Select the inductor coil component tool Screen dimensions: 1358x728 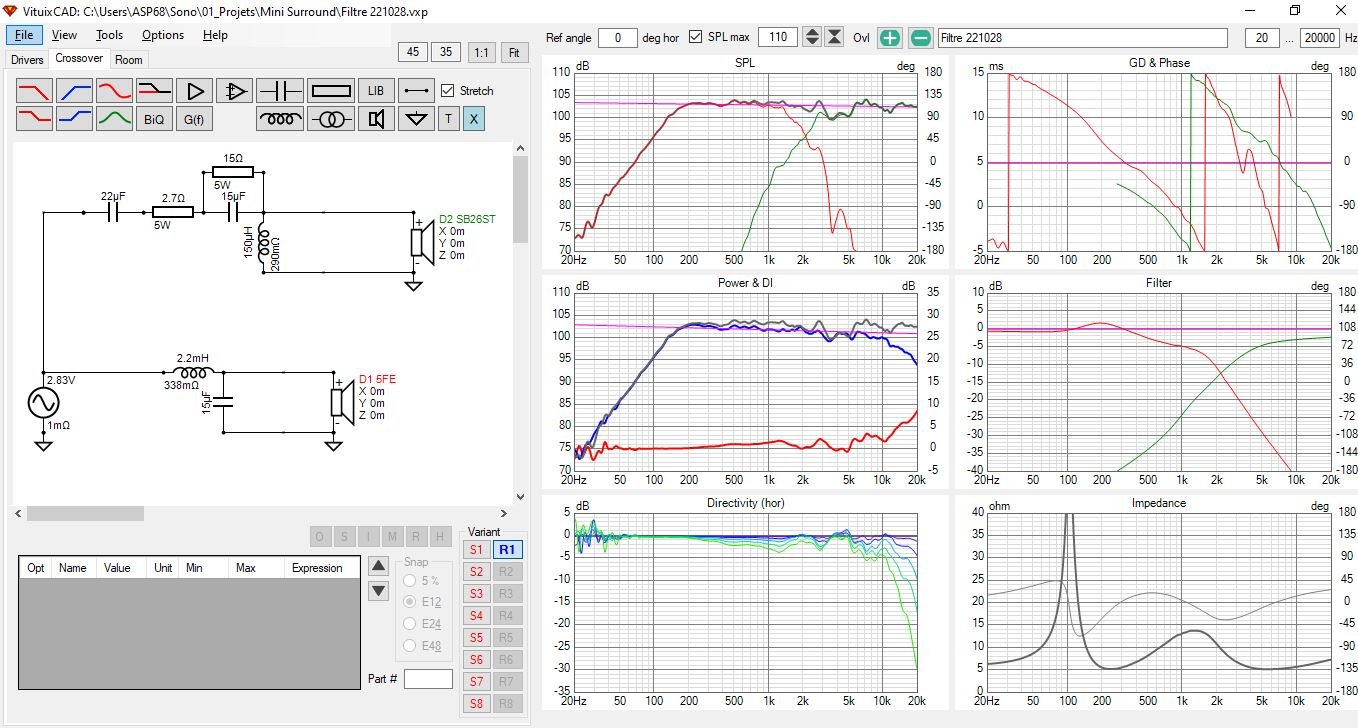(x=280, y=119)
